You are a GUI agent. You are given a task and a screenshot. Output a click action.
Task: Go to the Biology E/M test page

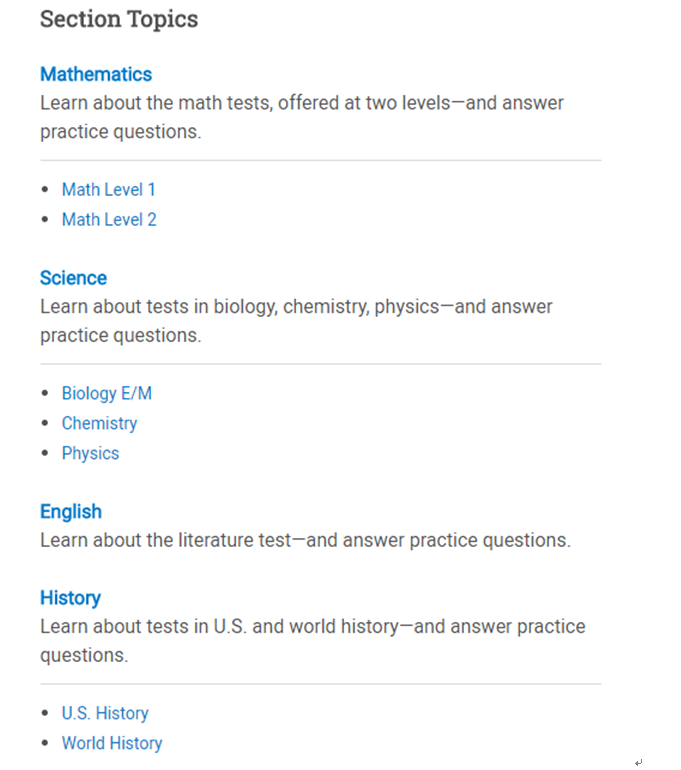pos(107,393)
